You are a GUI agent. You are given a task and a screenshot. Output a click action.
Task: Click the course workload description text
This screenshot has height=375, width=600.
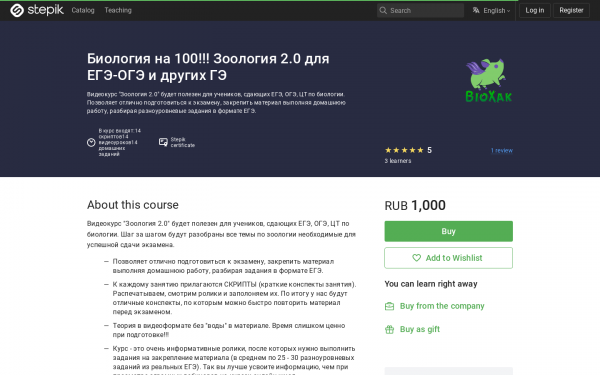(x=119, y=142)
